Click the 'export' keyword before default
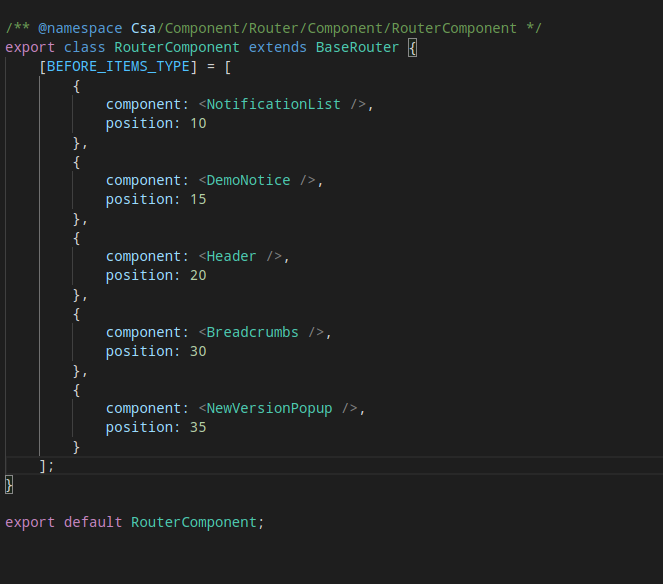Viewport: 663px width, 584px height. [30, 522]
